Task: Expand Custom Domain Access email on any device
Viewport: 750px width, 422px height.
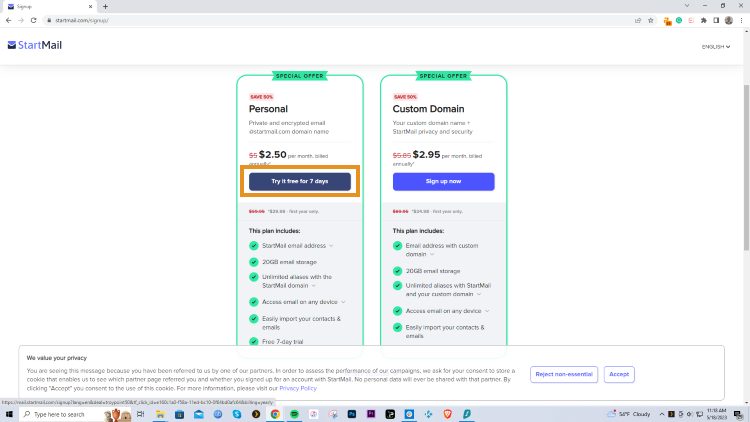Action: click(487, 311)
